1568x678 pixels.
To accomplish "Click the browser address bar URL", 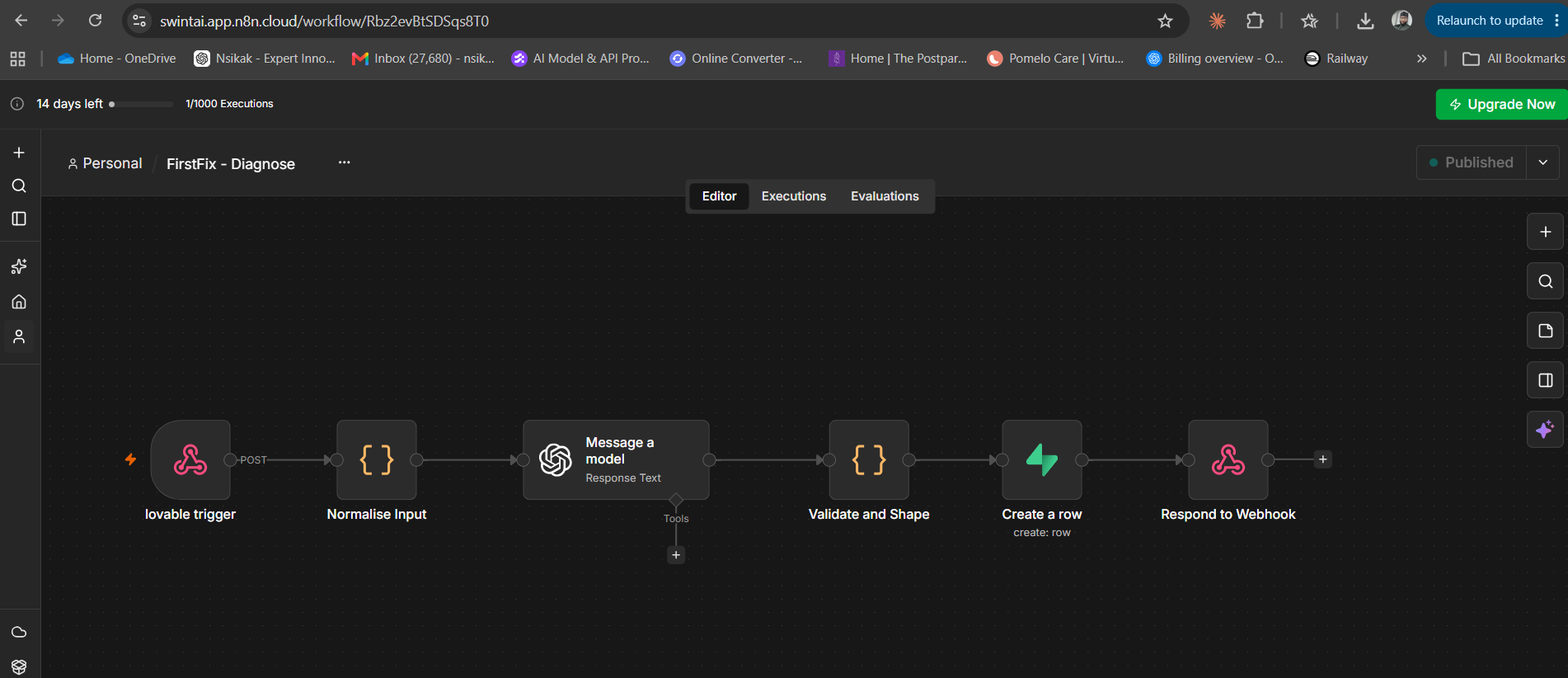I will coord(325,21).
